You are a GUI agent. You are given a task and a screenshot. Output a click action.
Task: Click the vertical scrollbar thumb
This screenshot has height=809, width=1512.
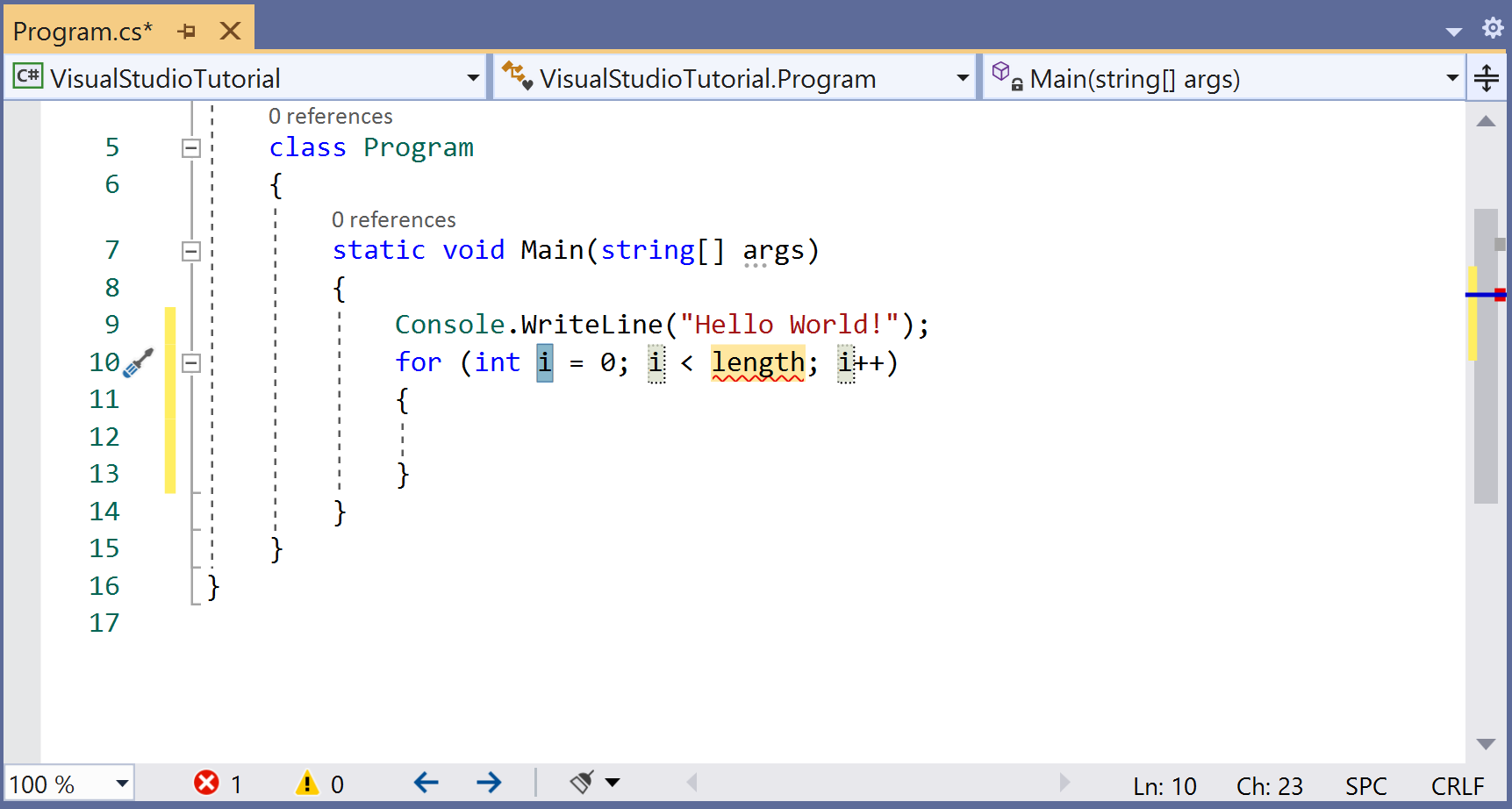click(1486, 355)
